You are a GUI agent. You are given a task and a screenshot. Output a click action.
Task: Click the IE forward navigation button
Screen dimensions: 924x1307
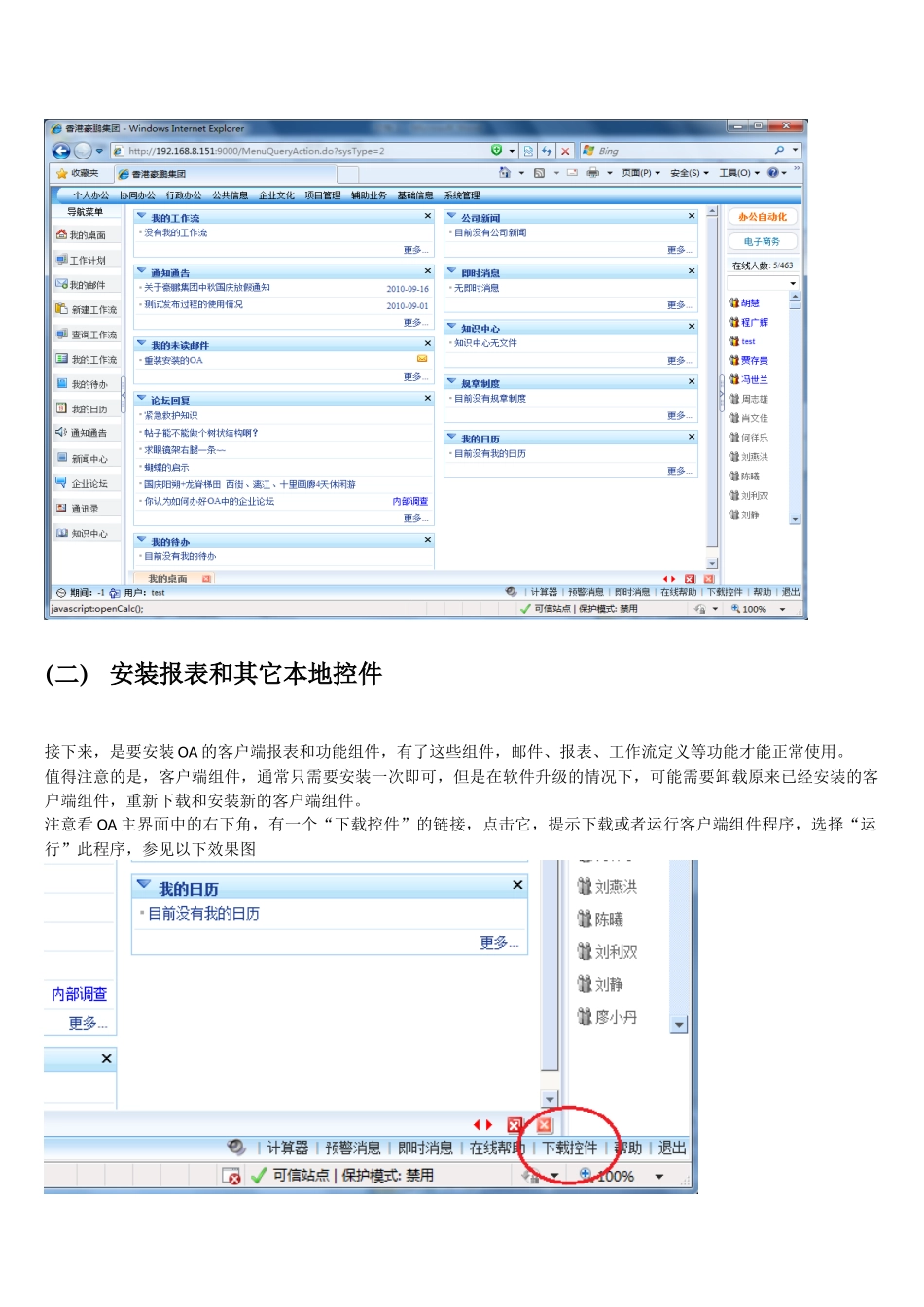83,151
